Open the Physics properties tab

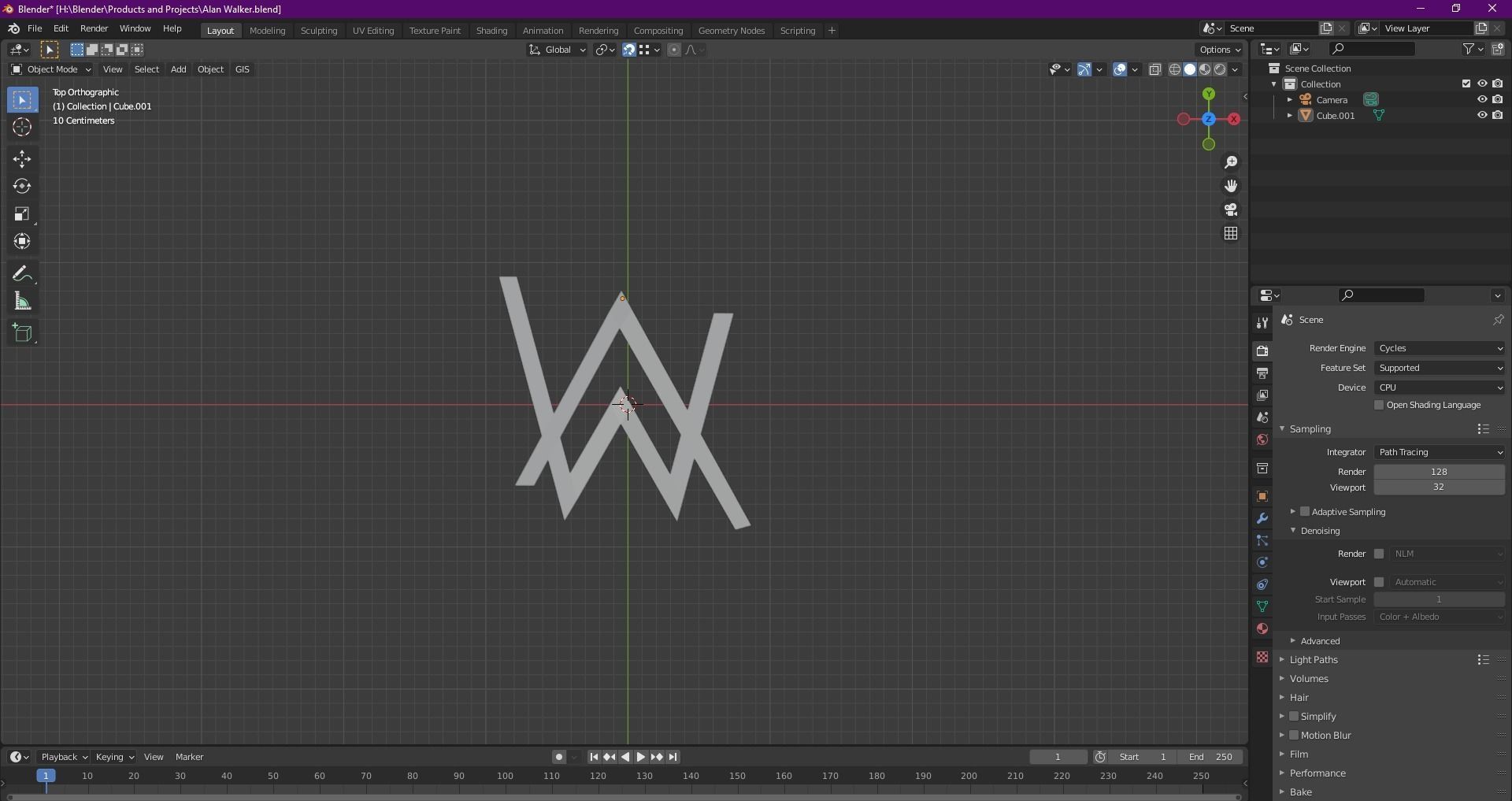[x=1262, y=562]
